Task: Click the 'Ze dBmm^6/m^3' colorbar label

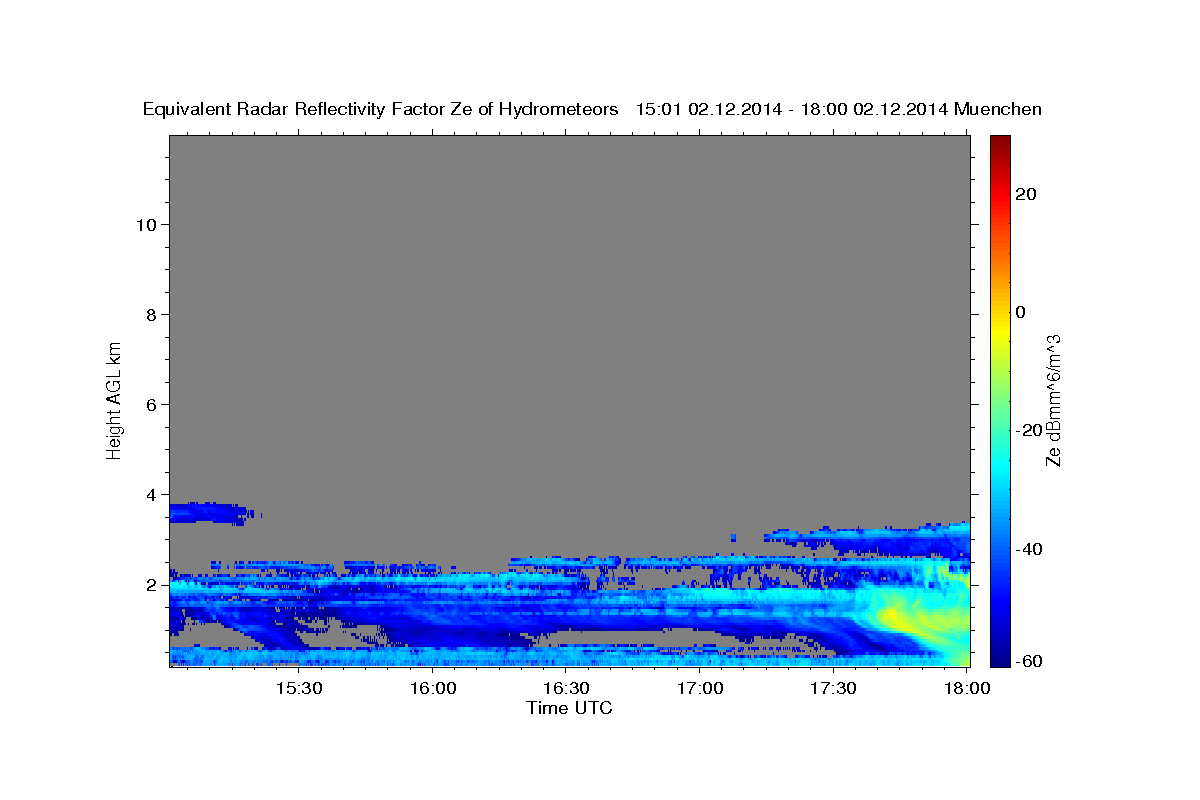Action: point(1053,400)
